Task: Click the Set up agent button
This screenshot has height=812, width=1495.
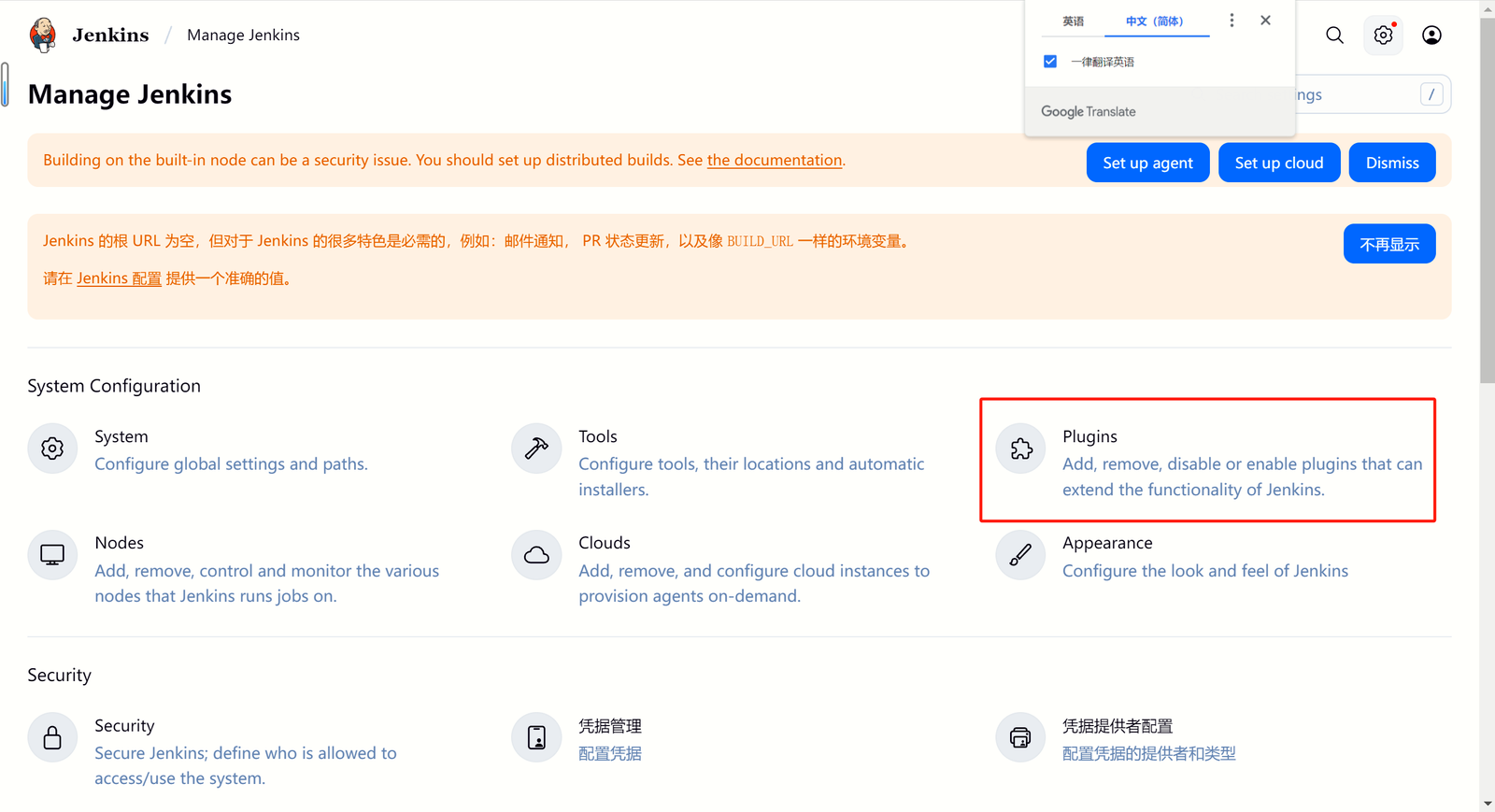Action: (x=1147, y=163)
